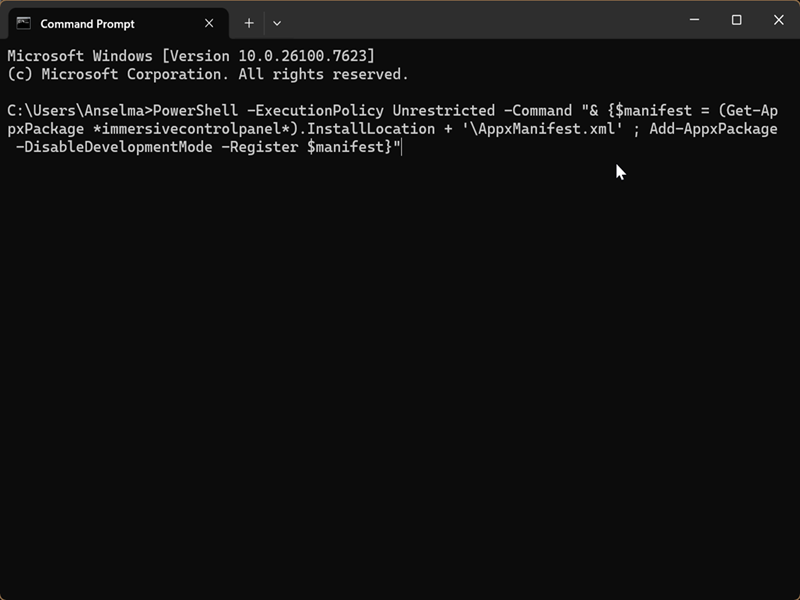Maximize the terminal window
The height and width of the screenshot is (600, 800).
tap(736, 20)
